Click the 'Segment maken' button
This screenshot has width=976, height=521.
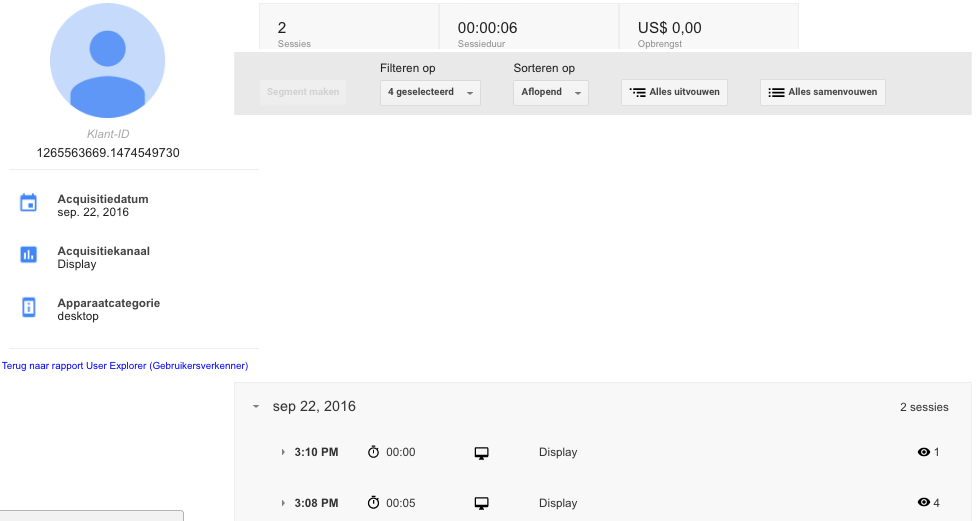click(303, 92)
